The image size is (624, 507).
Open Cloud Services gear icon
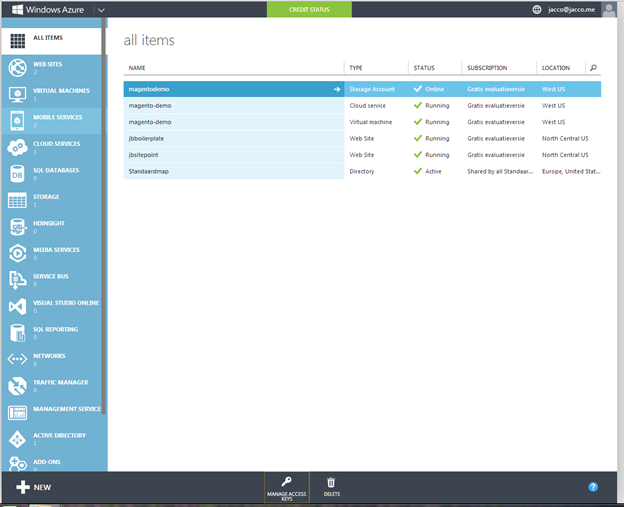click(x=17, y=148)
